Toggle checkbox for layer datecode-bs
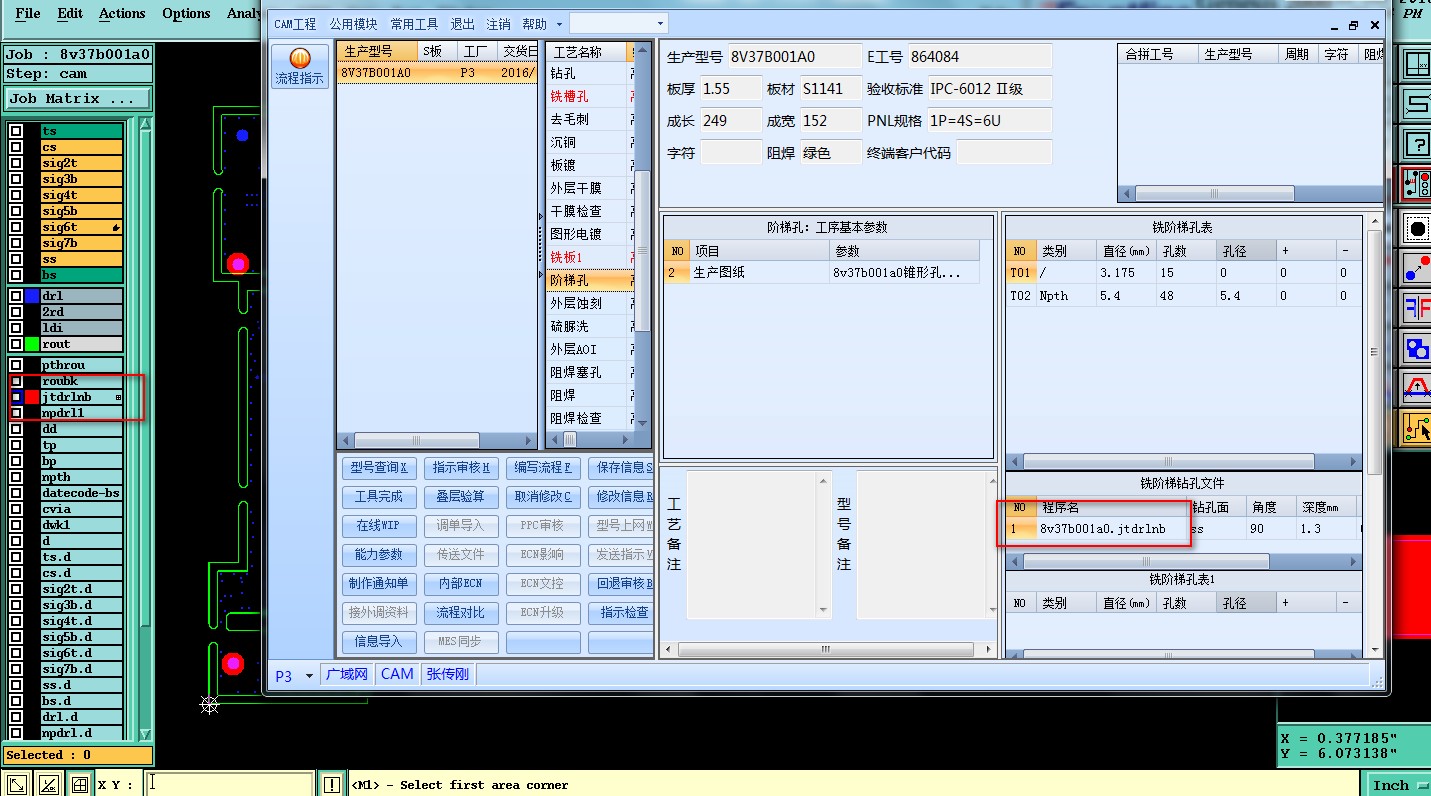The image size is (1431, 796). coord(16,493)
